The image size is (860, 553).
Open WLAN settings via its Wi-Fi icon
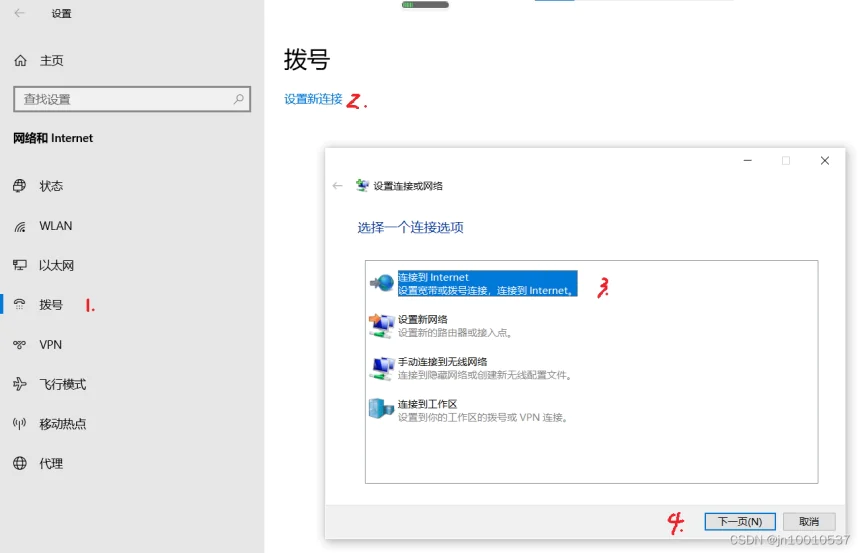(x=20, y=226)
